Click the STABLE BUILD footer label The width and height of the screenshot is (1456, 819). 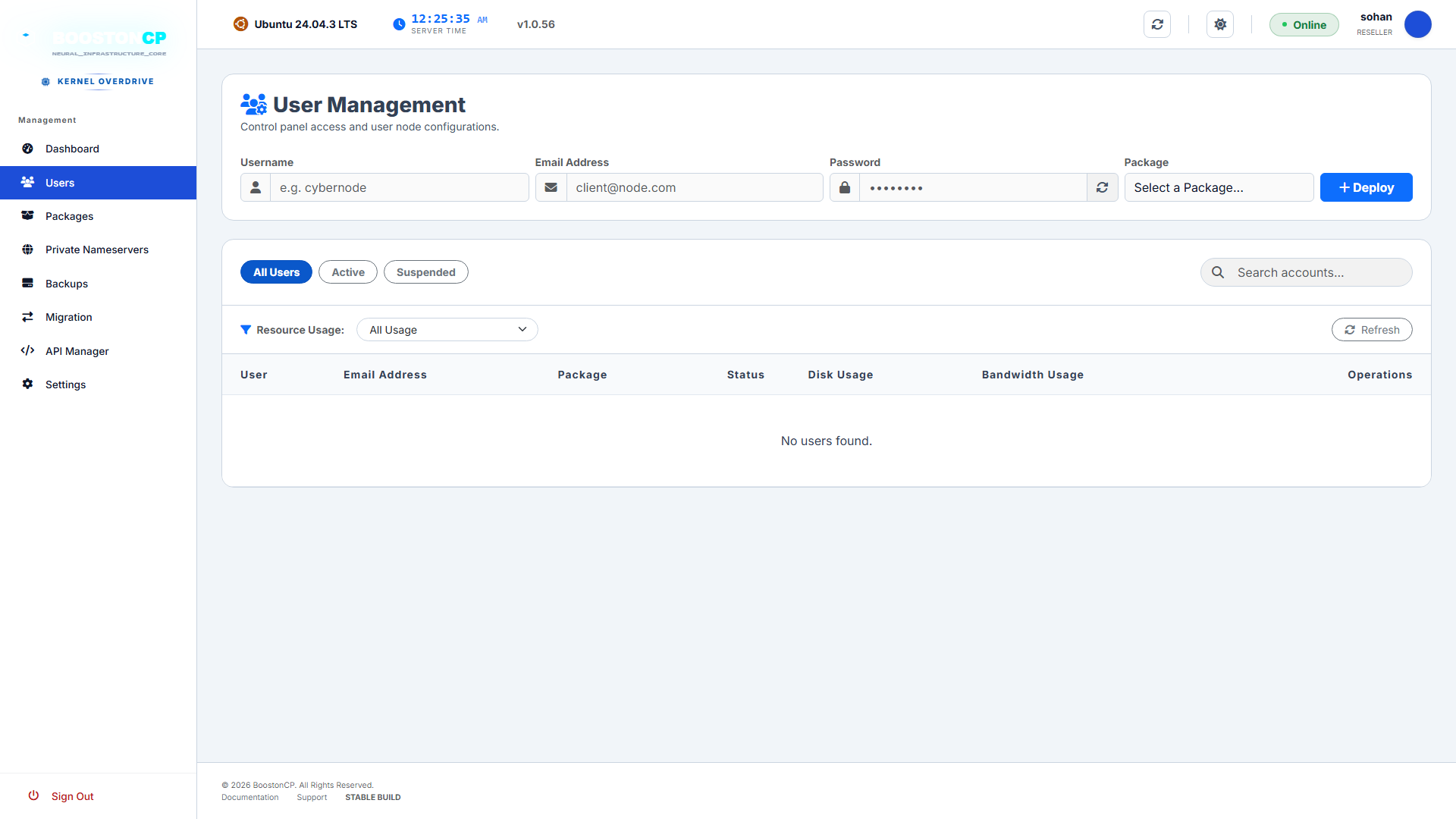tap(373, 797)
